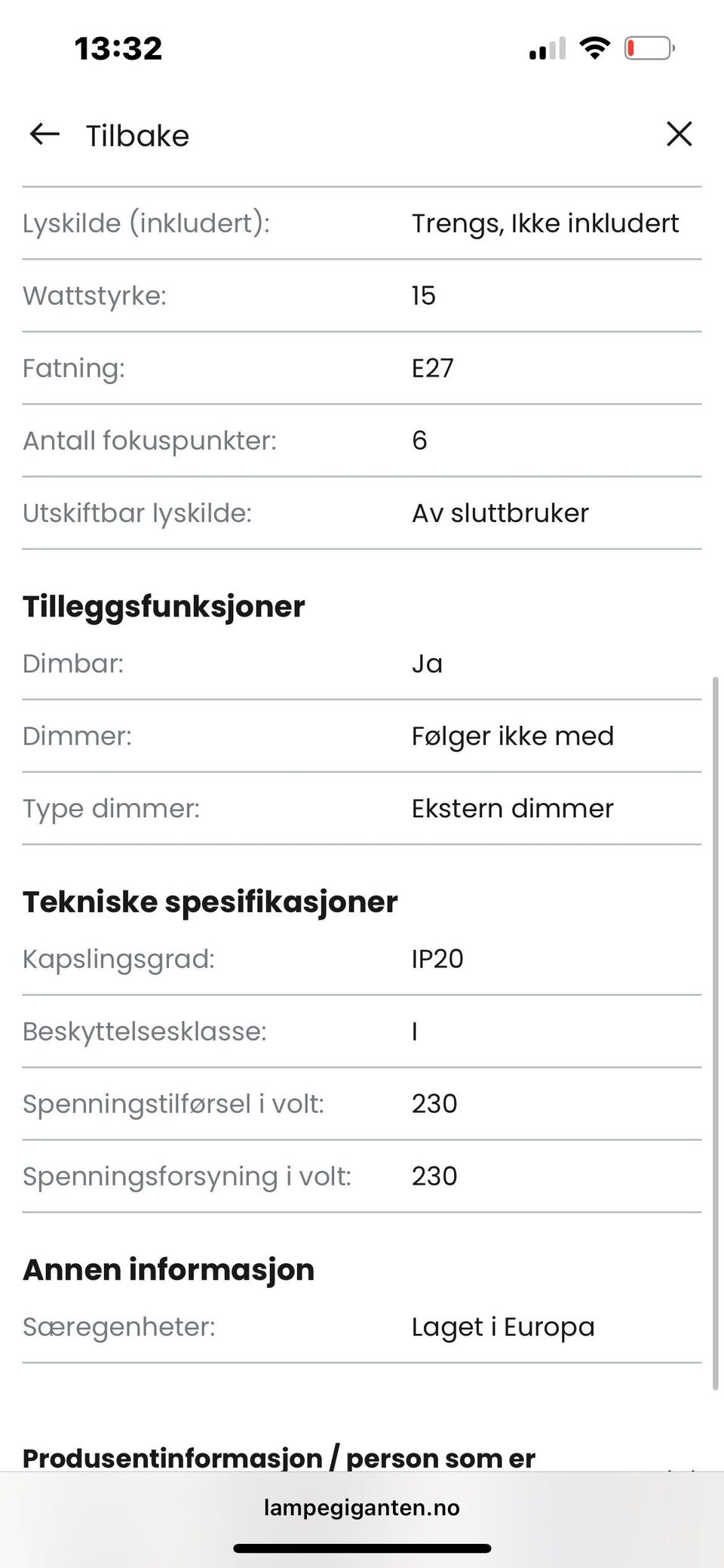Select the Wattstyrke 15 value
724x1568 pixels.
(424, 296)
